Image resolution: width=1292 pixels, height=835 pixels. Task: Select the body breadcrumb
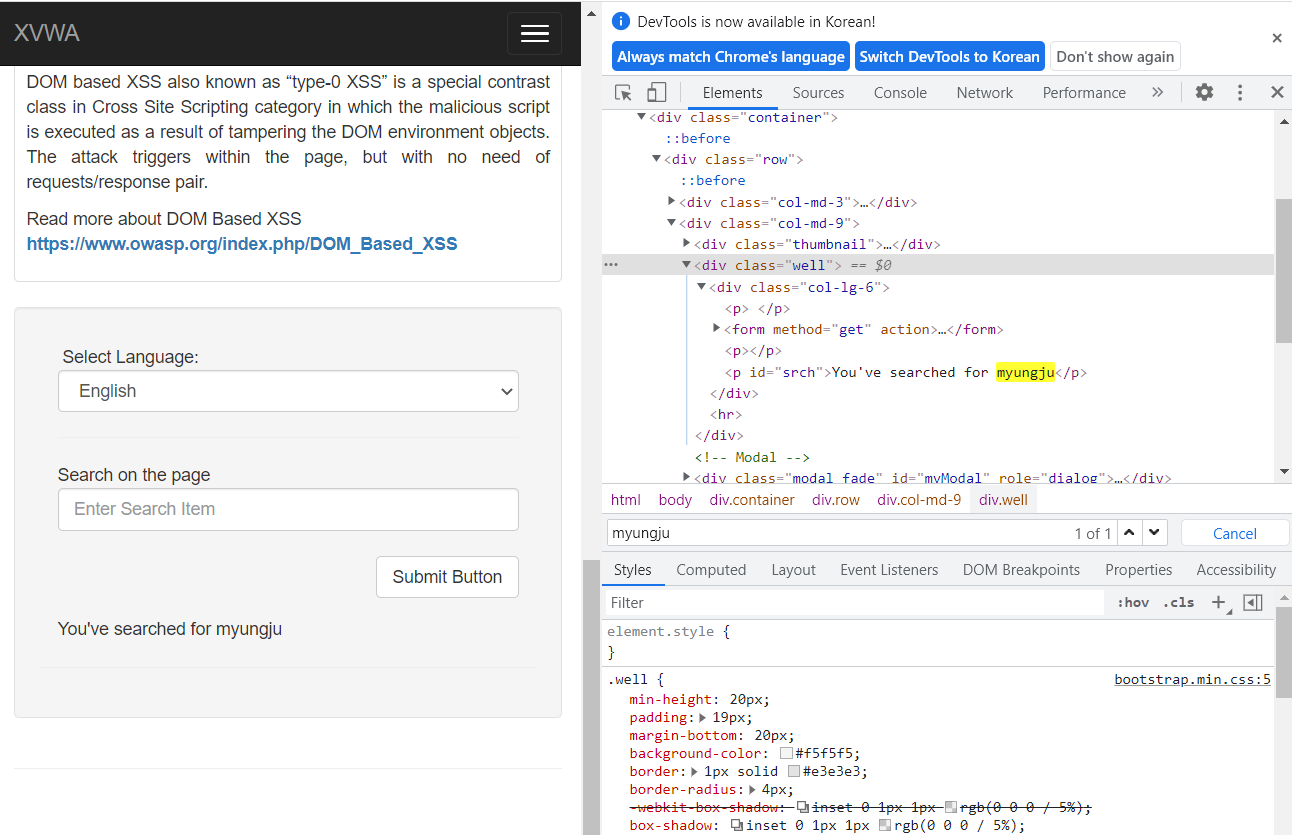[x=675, y=500]
